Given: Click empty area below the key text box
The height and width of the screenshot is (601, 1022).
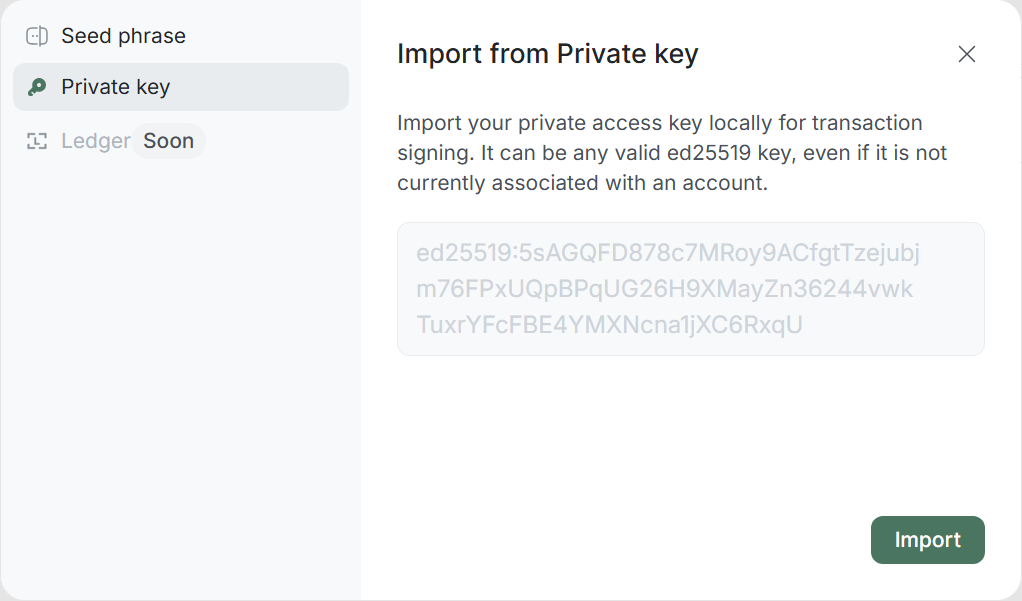Looking at the screenshot, I should click(x=690, y=430).
